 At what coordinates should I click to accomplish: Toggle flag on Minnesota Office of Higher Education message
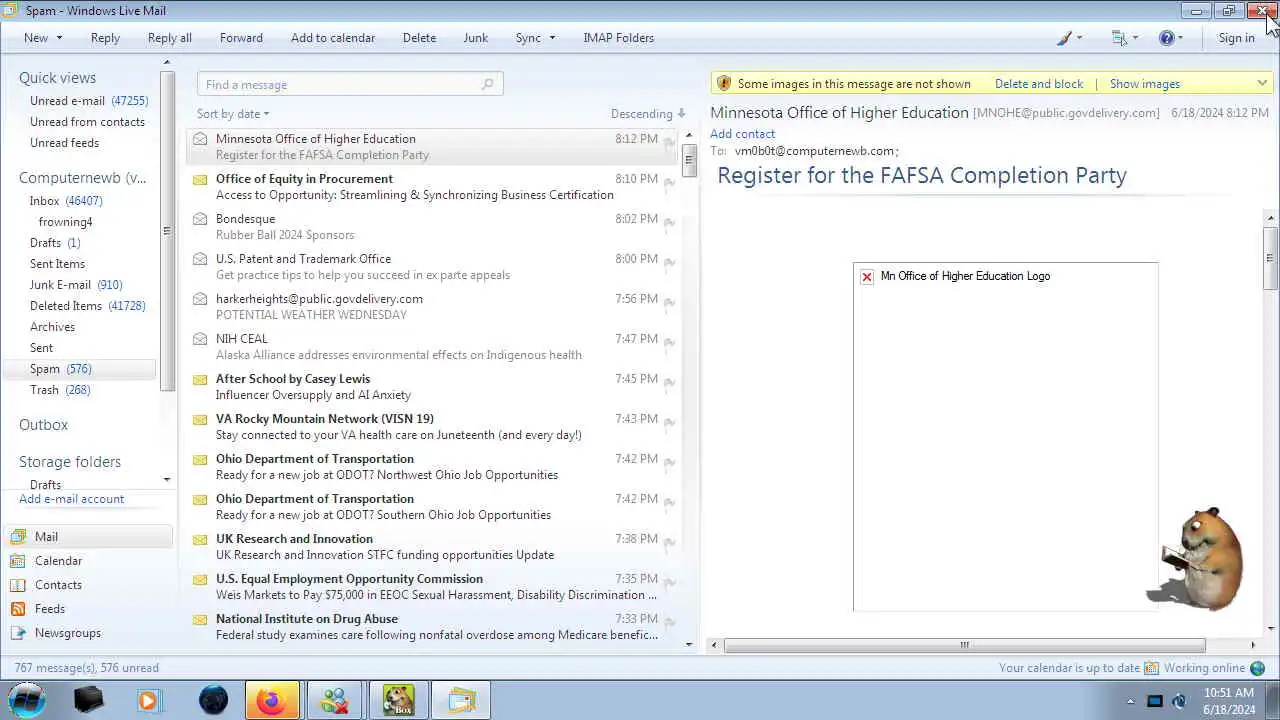coord(670,142)
